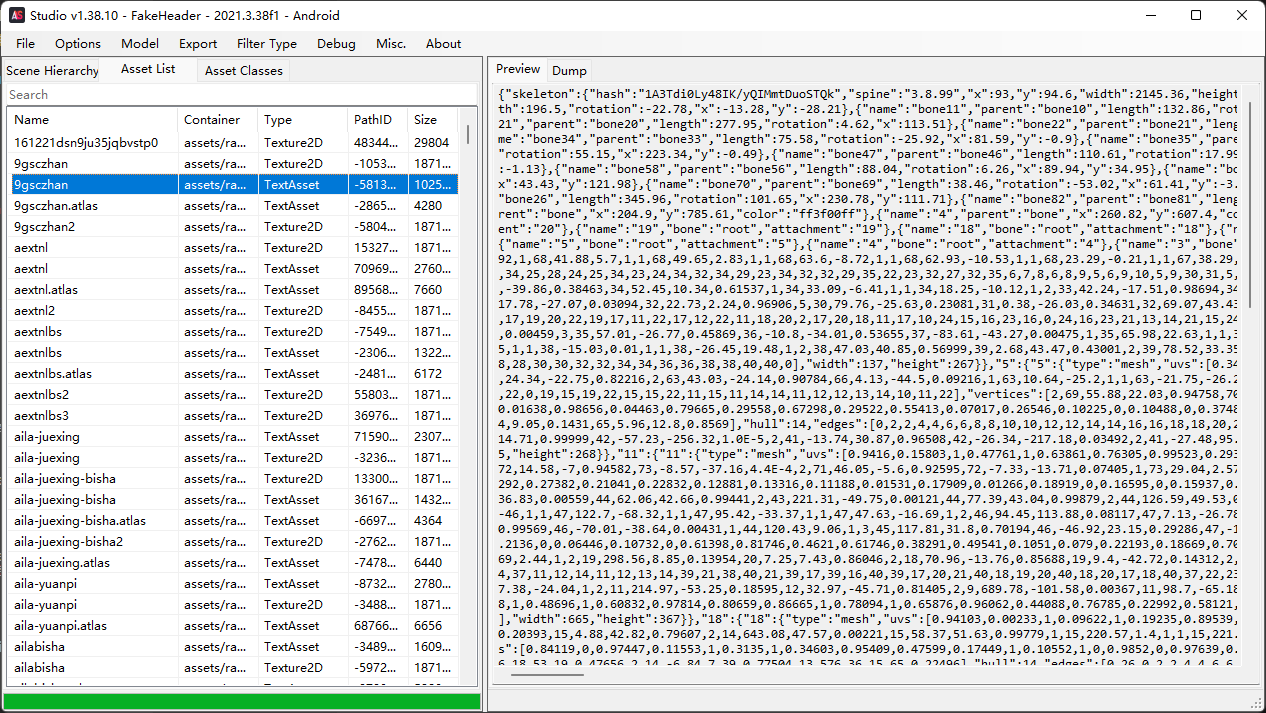Switch to the Asset Classes tab
This screenshot has height=713, width=1266.
click(x=244, y=71)
